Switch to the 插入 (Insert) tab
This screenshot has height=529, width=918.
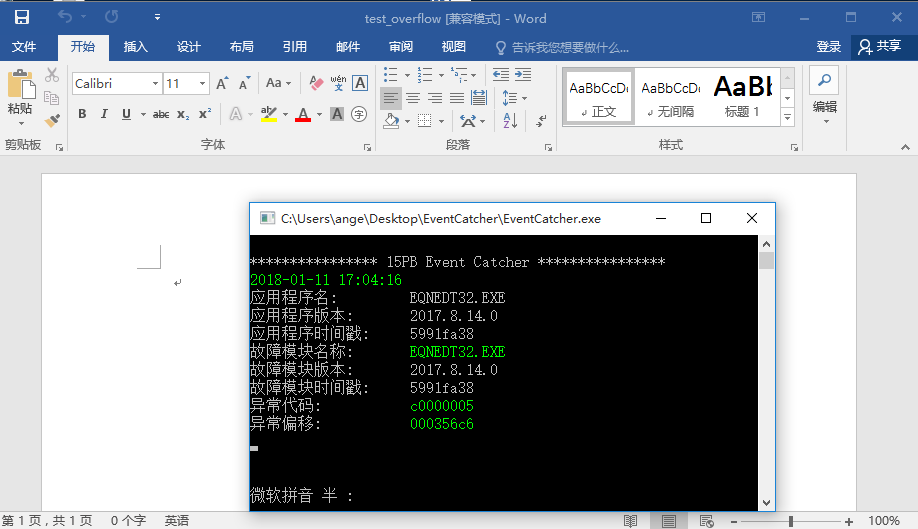[135, 47]
